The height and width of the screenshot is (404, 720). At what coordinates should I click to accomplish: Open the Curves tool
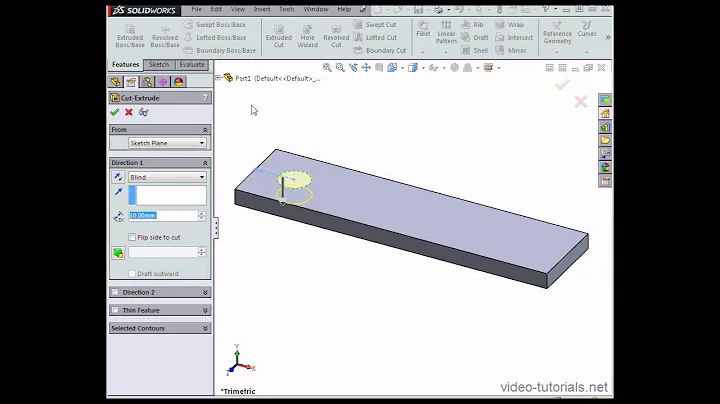click(587, 29)
